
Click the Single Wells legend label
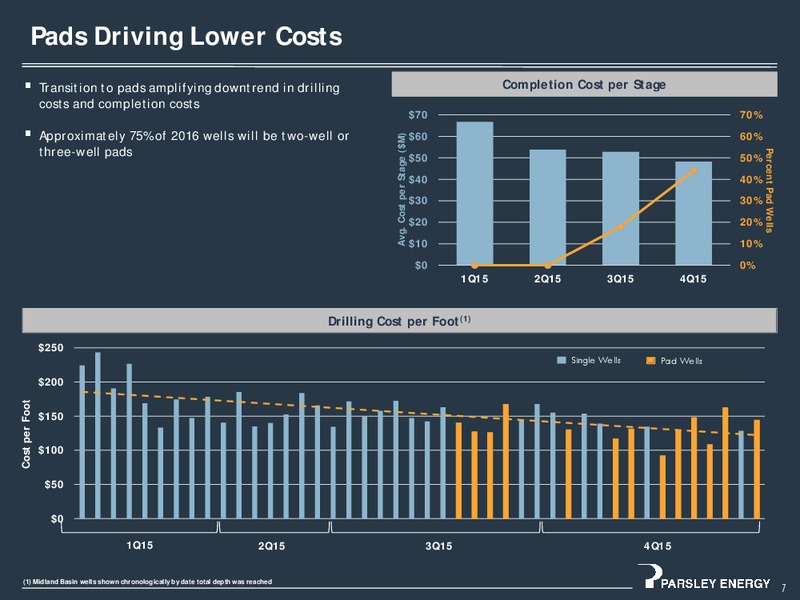(x=595, y=360)
